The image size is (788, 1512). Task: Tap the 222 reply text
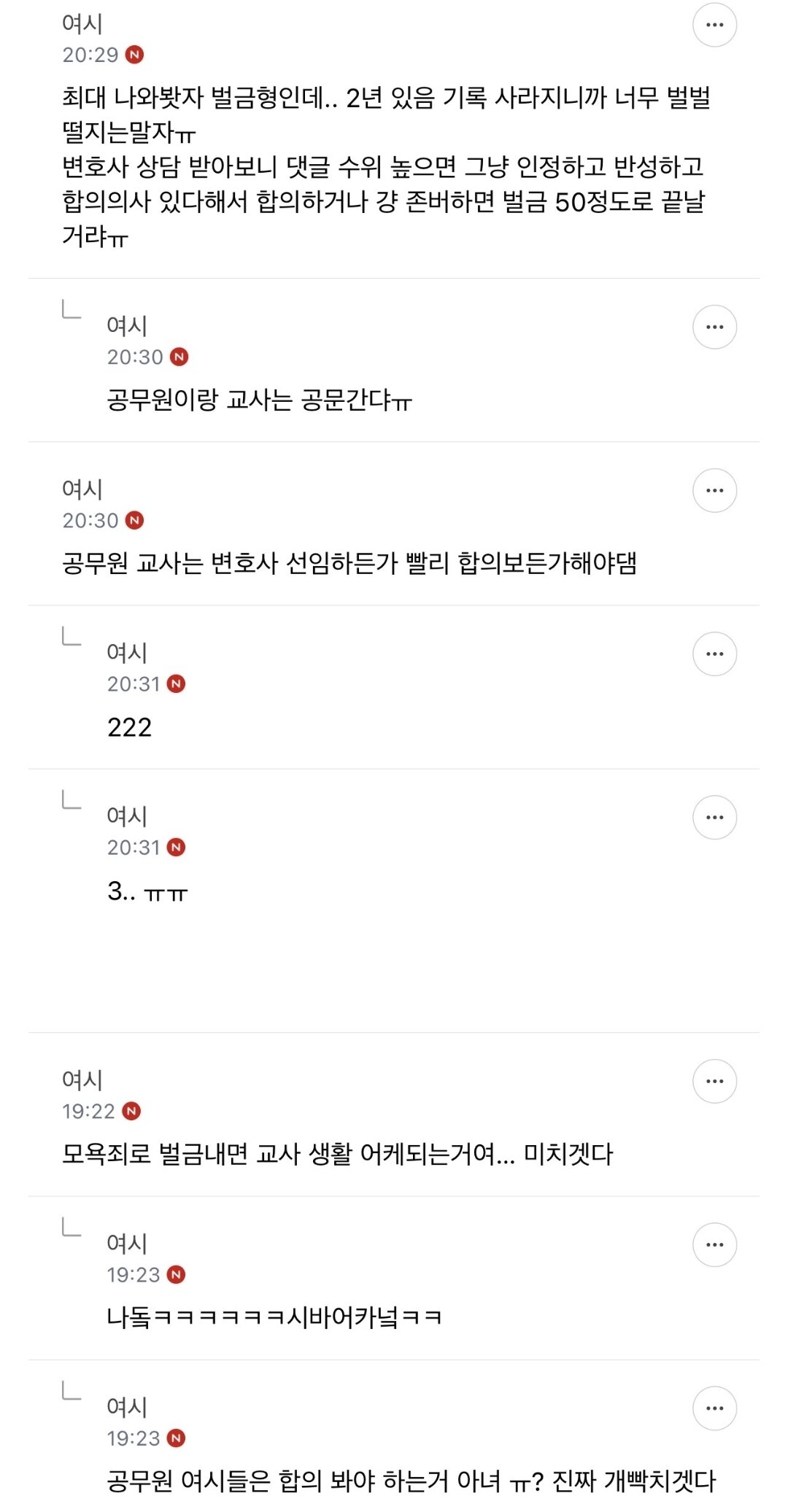[x=130, y=727]
